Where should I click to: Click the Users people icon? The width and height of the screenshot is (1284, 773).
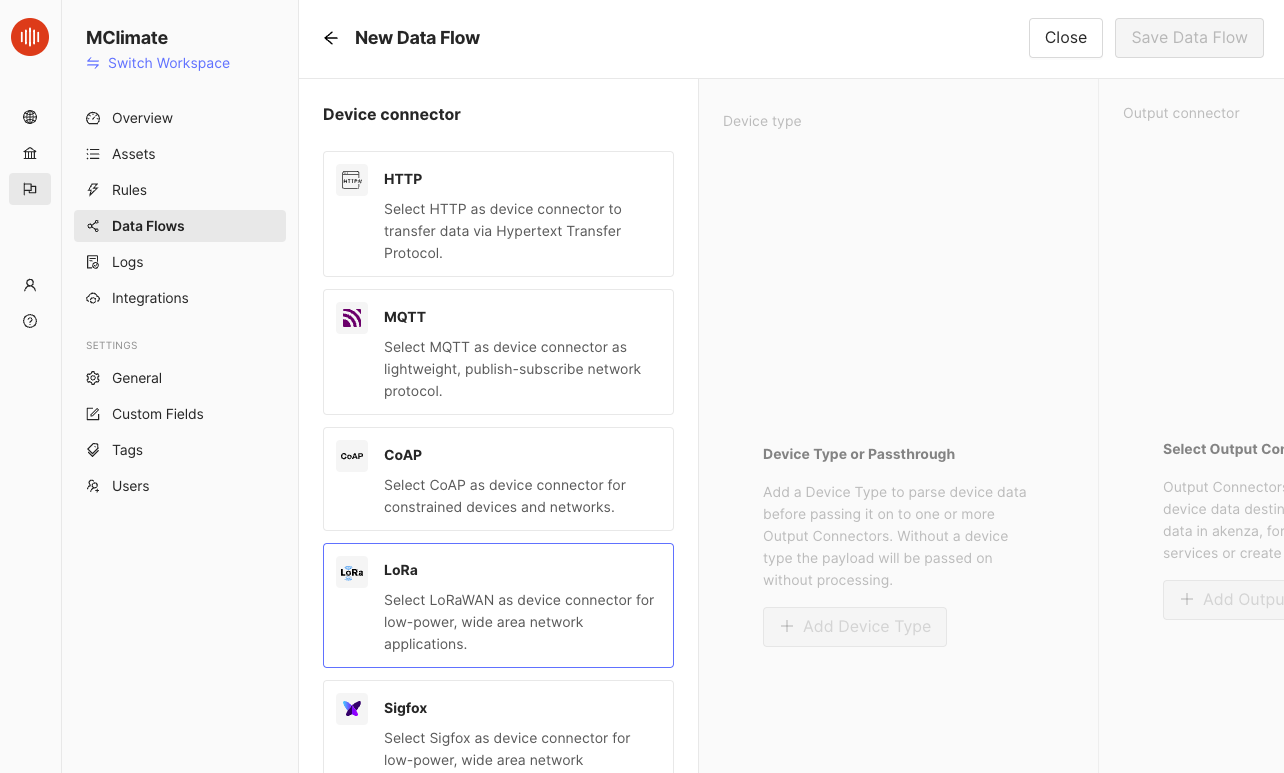coord(93,486)
